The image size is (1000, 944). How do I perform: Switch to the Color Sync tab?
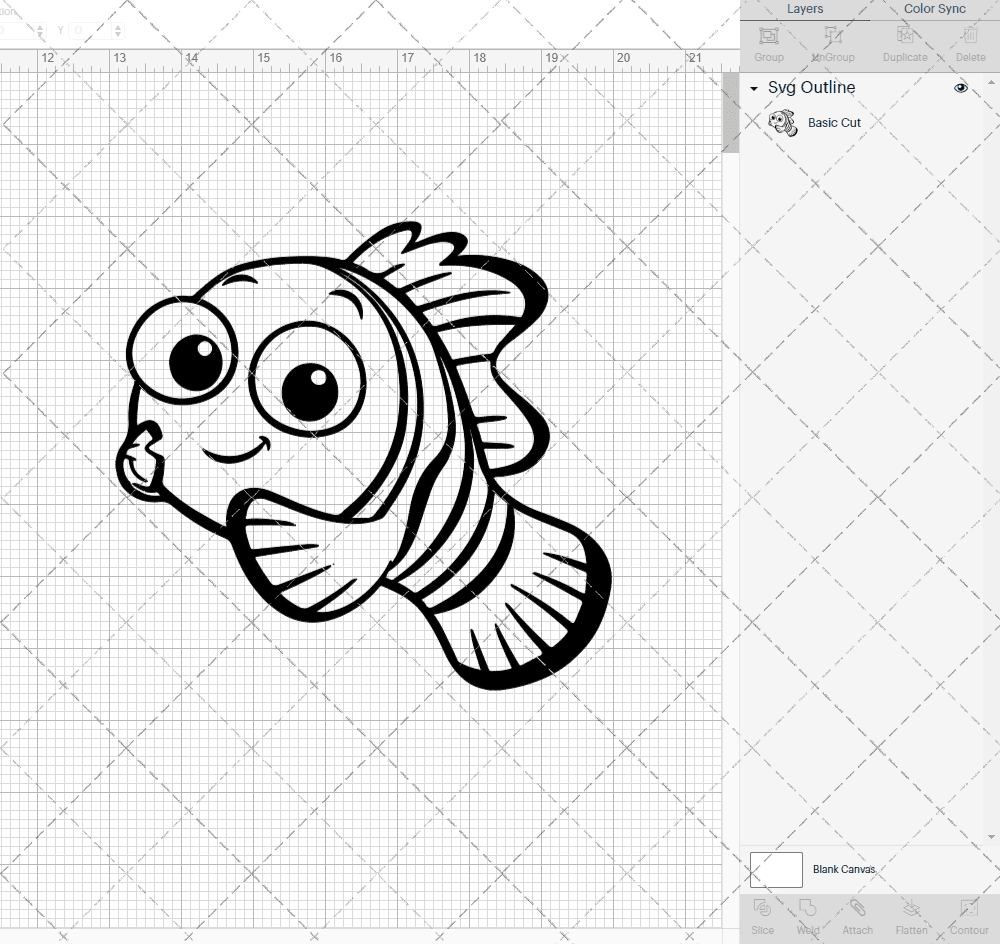(934, 9)
